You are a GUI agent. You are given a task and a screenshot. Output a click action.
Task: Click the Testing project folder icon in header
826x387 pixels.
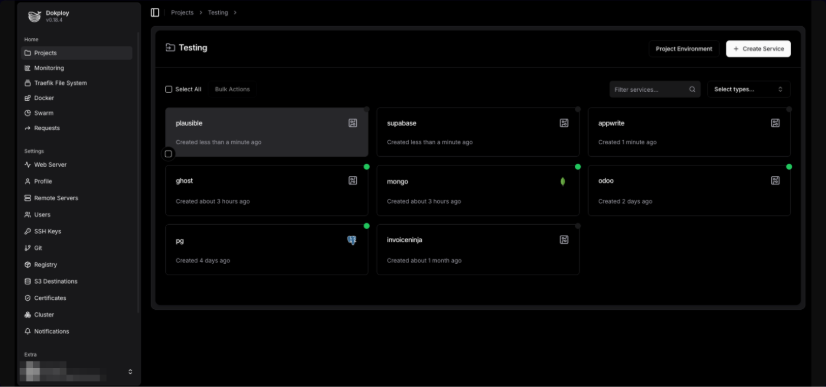tap(170, 47)
